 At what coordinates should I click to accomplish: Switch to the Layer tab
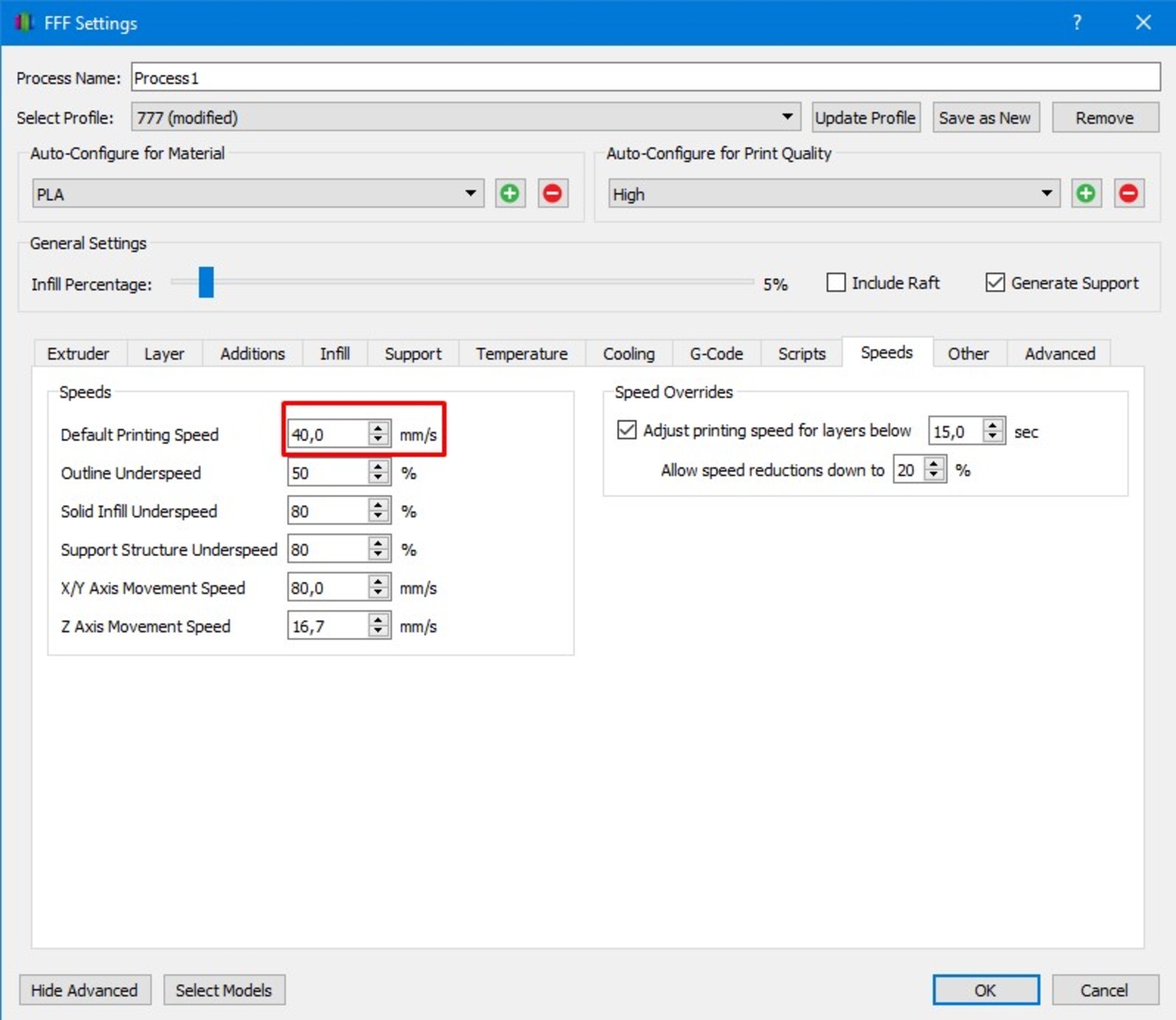coord(164,354)
